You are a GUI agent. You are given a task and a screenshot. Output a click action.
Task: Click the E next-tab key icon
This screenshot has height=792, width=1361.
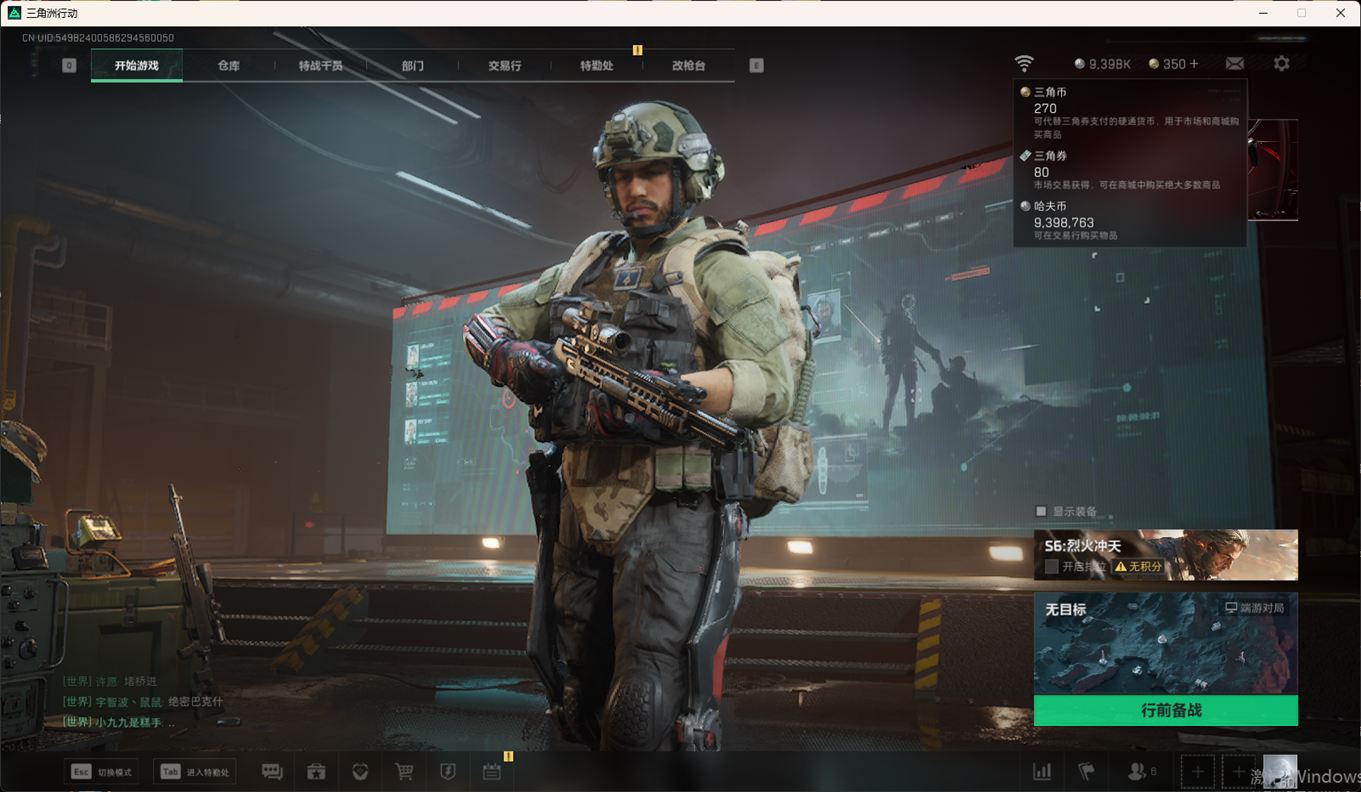[x=756, y=65]
